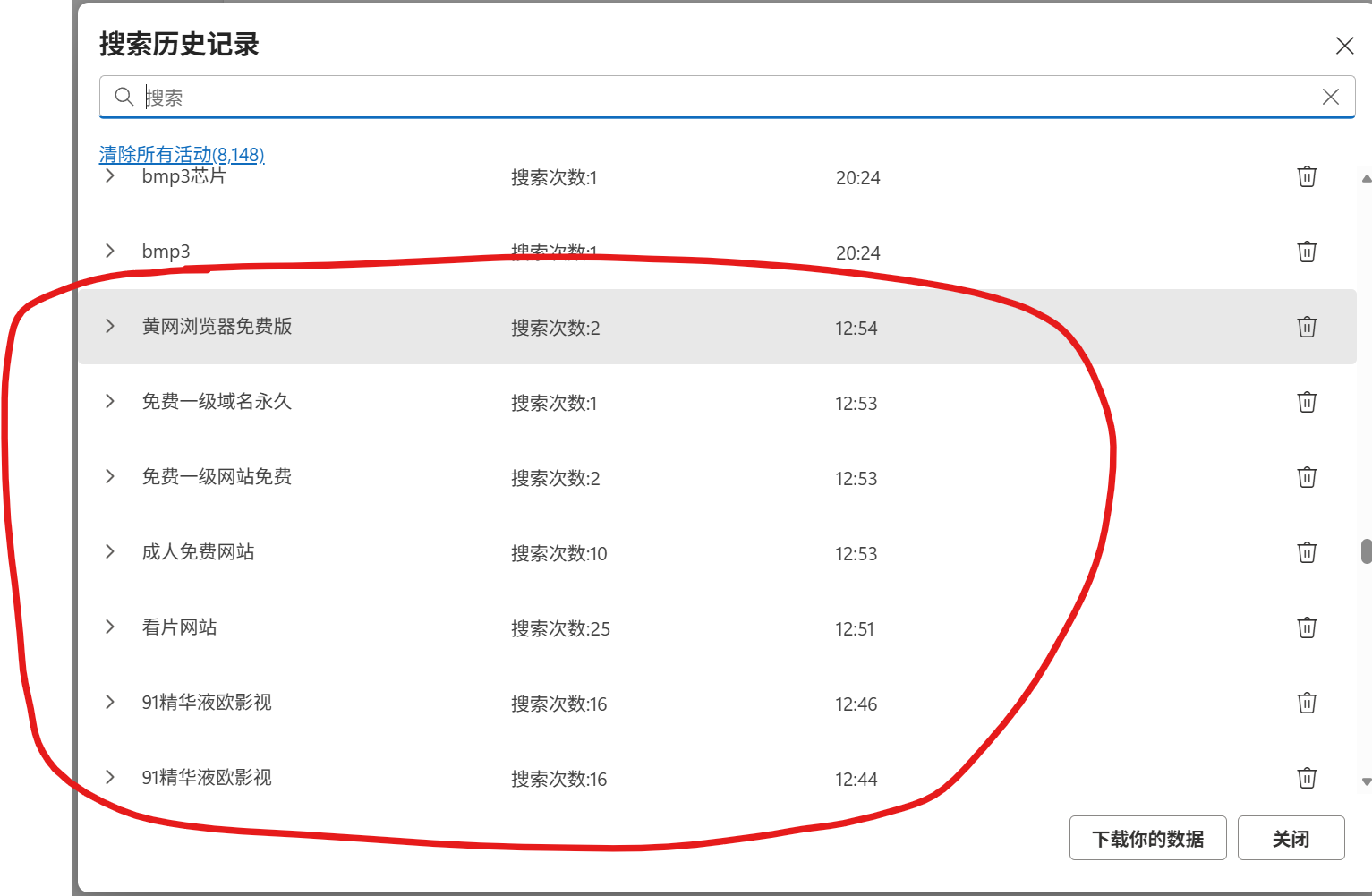1372x896 pixels.
Task: Delete the 成人免费网站 entry
Action: pyautogui.click(x=1307, y=552)
